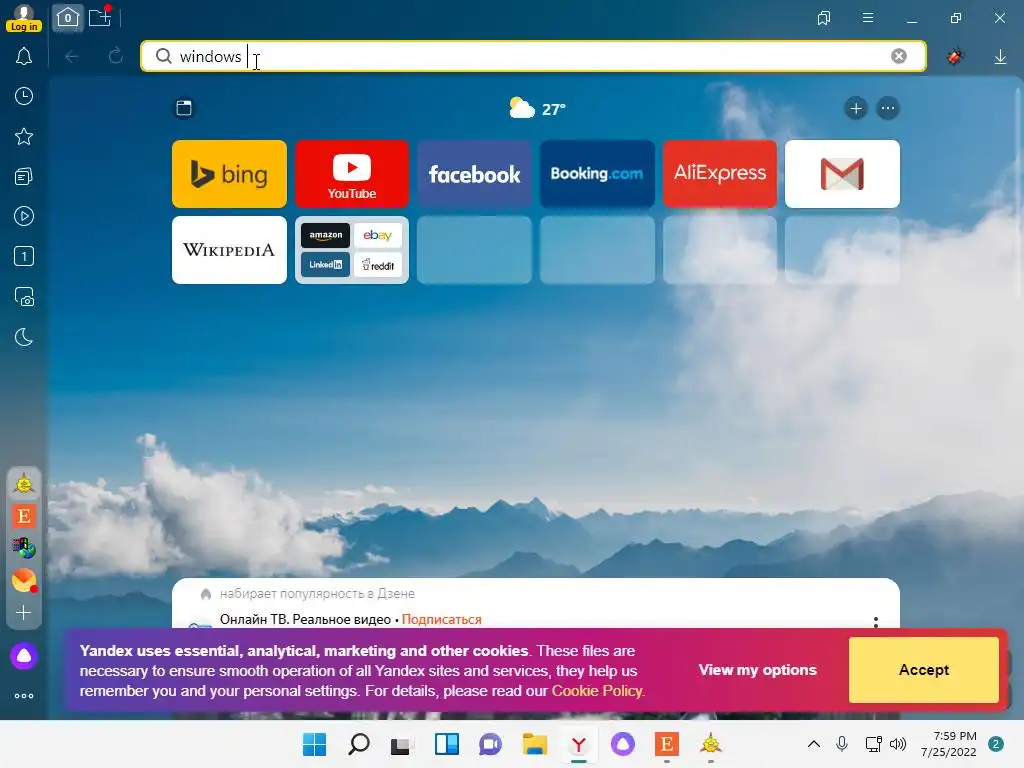The image size is (1024, 768).
Task: Toggle night mode moon icon
Action: tap(24, 338)
